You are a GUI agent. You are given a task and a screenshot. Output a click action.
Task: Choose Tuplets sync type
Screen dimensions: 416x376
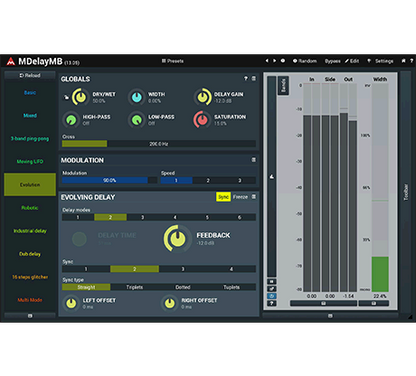(231, 287)
